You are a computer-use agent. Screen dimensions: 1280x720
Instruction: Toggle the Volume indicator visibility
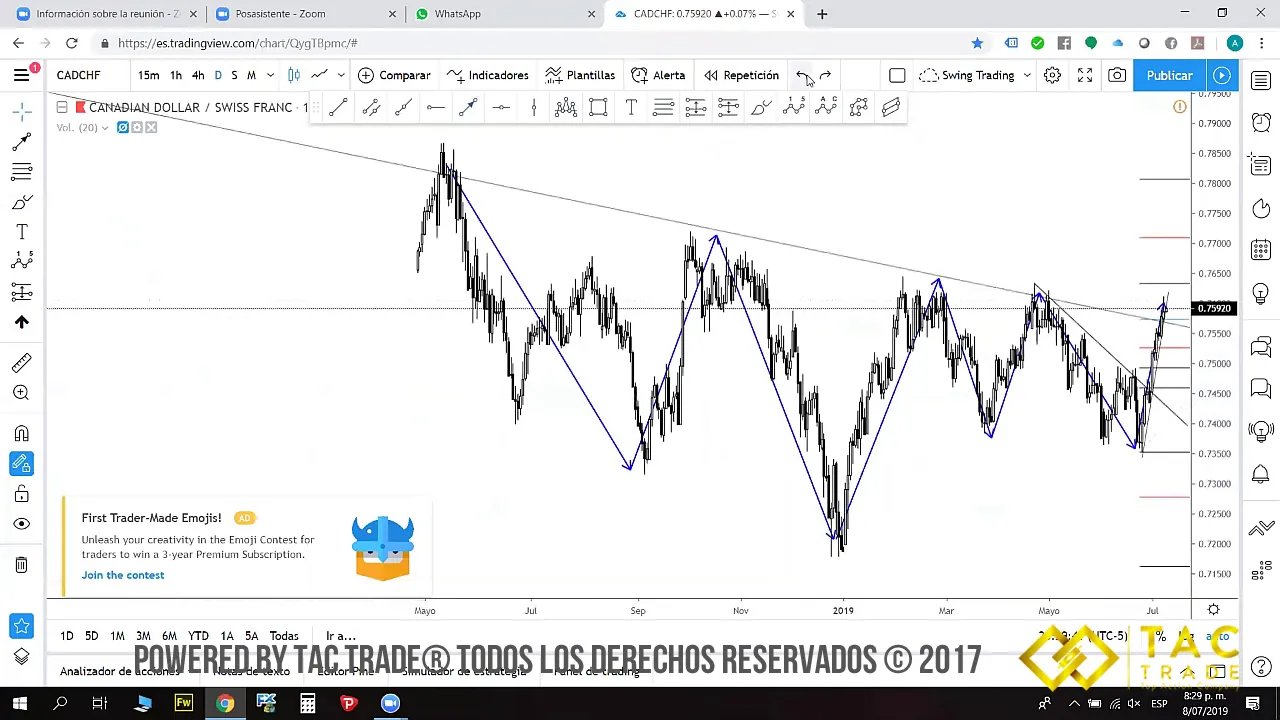point(123,128)
